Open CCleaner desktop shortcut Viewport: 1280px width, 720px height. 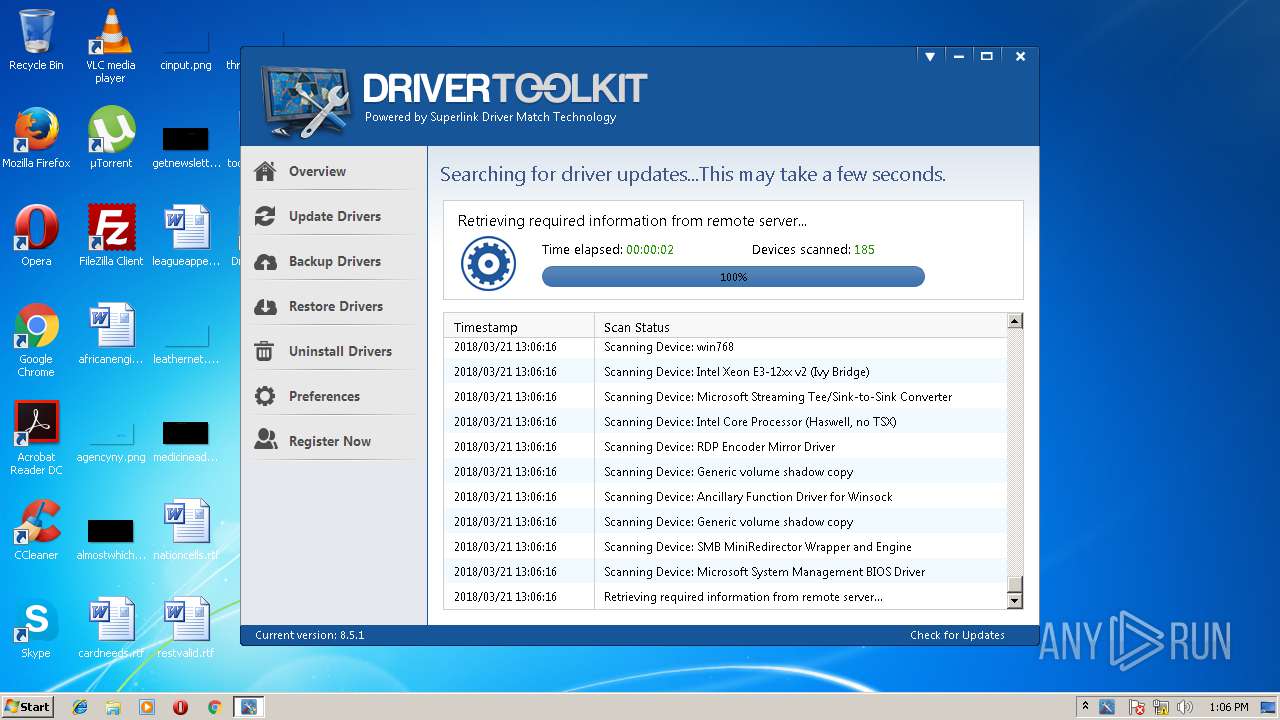[x=36, y=529]
